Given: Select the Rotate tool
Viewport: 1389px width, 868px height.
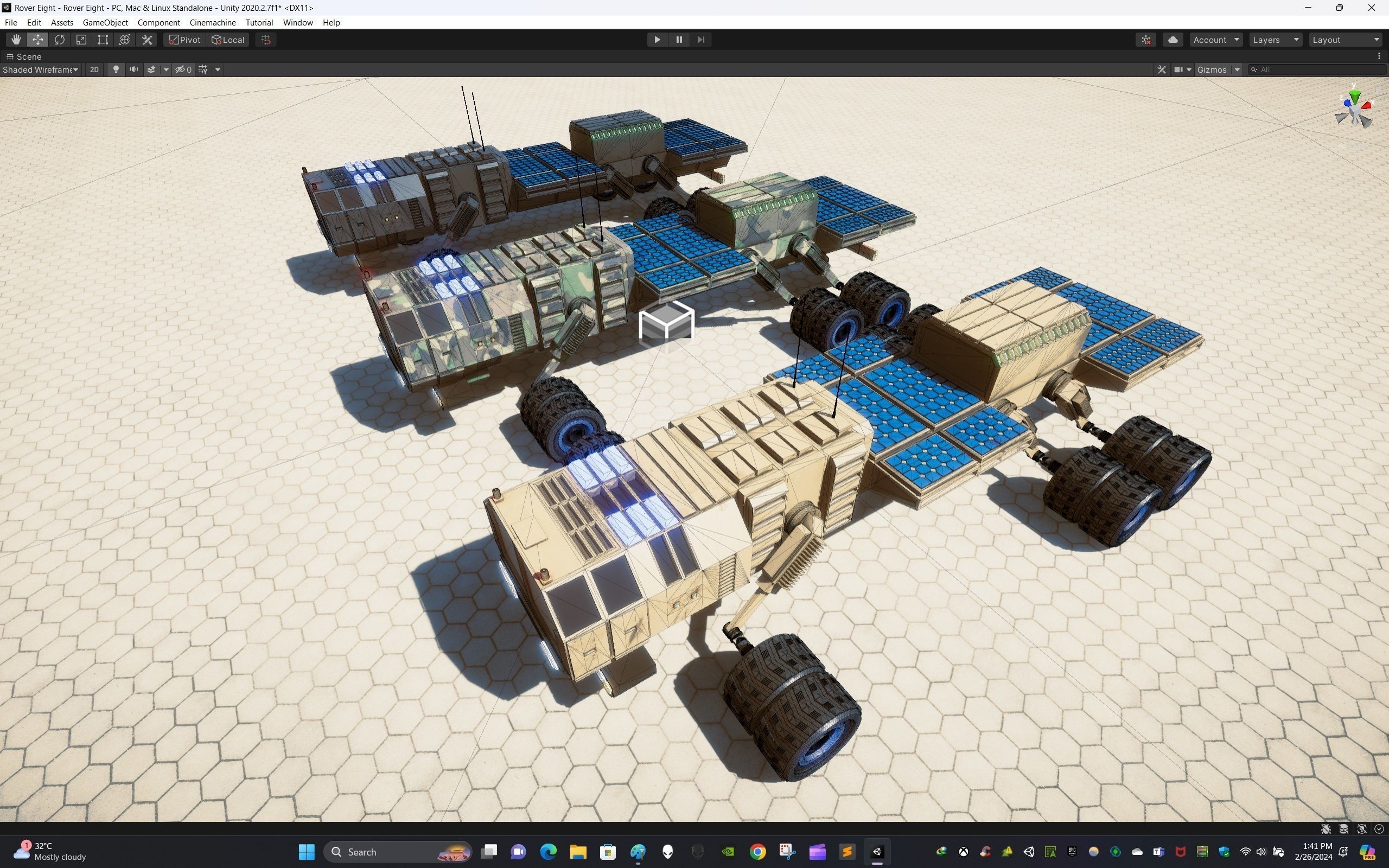Looking at the screenshot, I should [60, 40].
